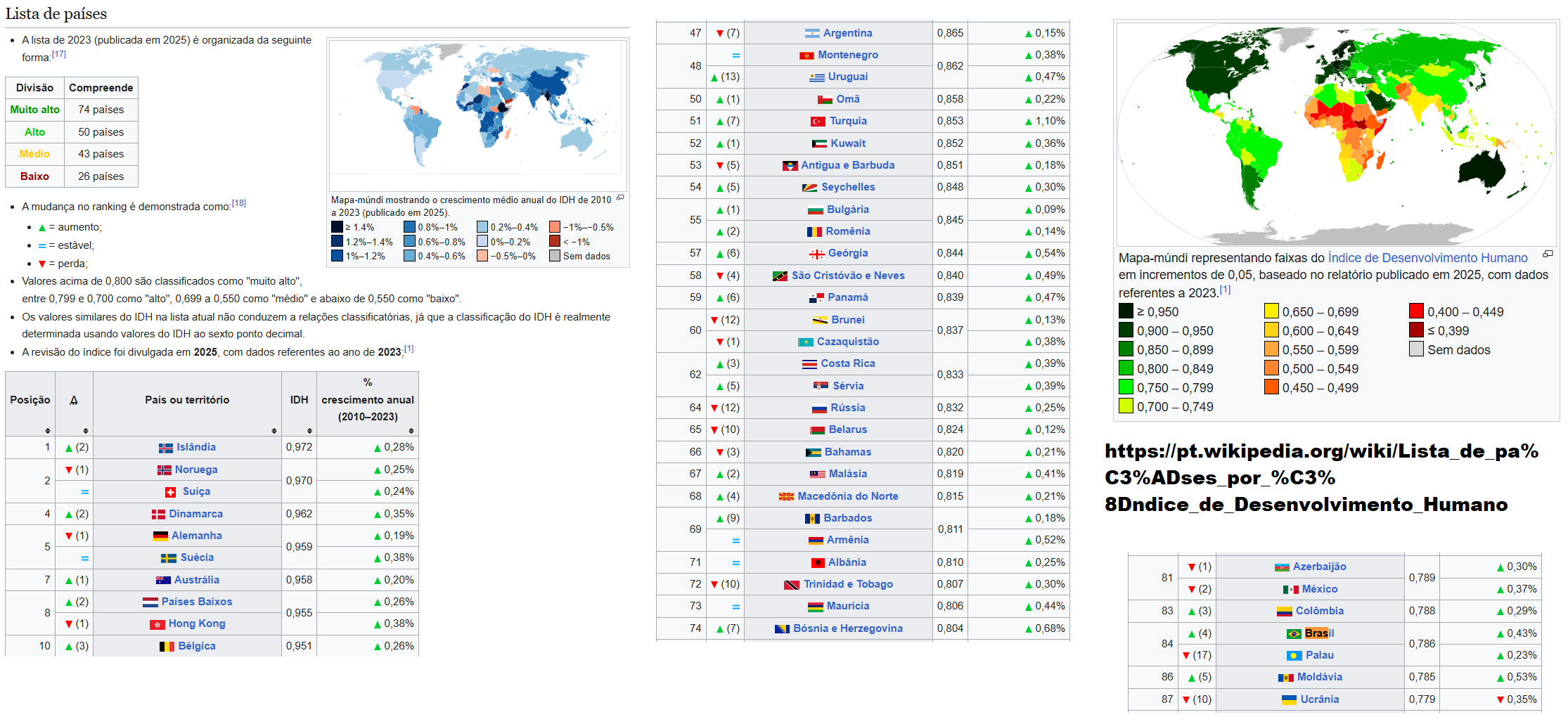Image resolution: width=1568 pixels, height=724 pixels.
Task: Click the 'Lista de países' heading
Action: point(56,14)
